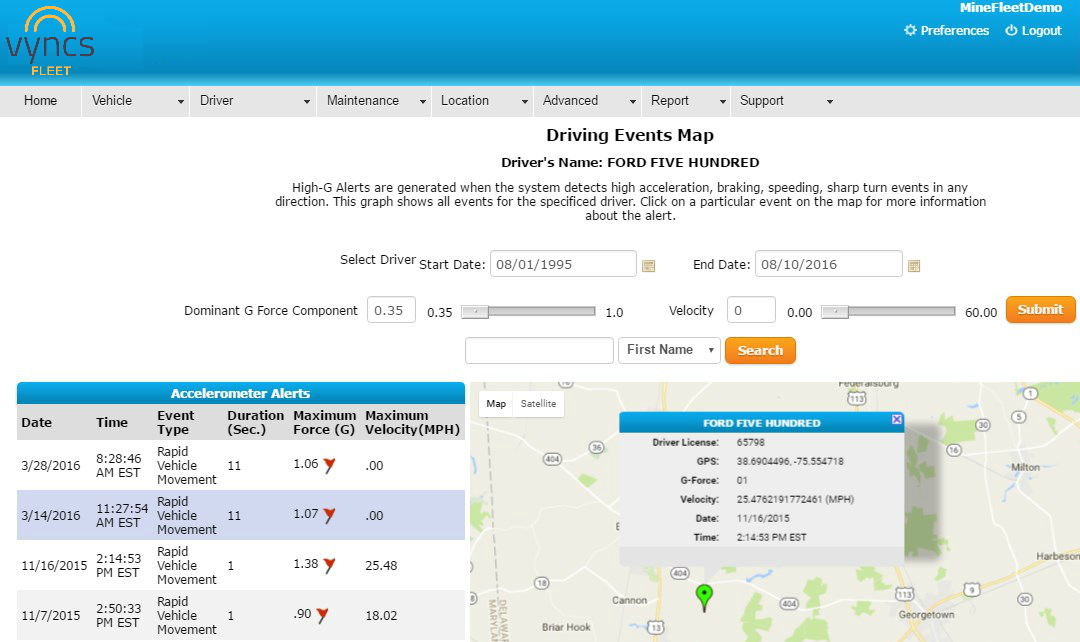Click the Velocity value input box
Screen dimensions: 1080x642
[x=751, y=310]
